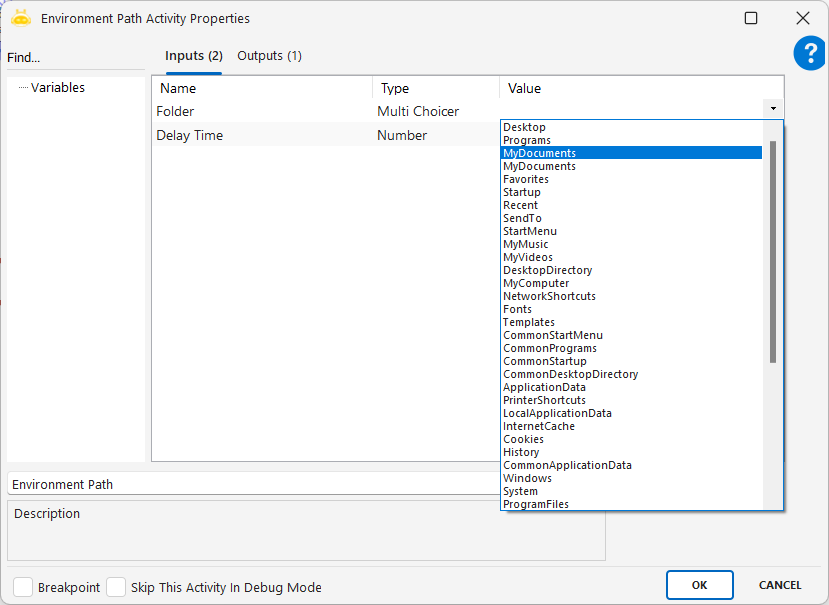Click the Find... search field
This screenshot has width=829, height=605.
[75, 58]
